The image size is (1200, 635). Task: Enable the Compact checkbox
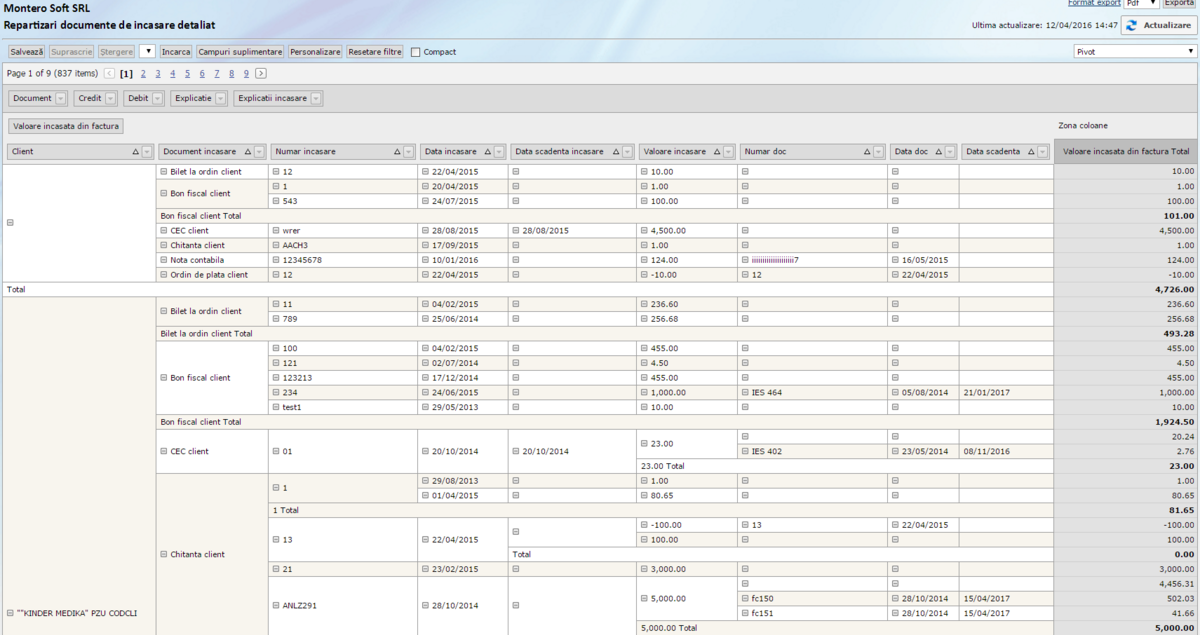pyautogui.click(x=415, y=52)
